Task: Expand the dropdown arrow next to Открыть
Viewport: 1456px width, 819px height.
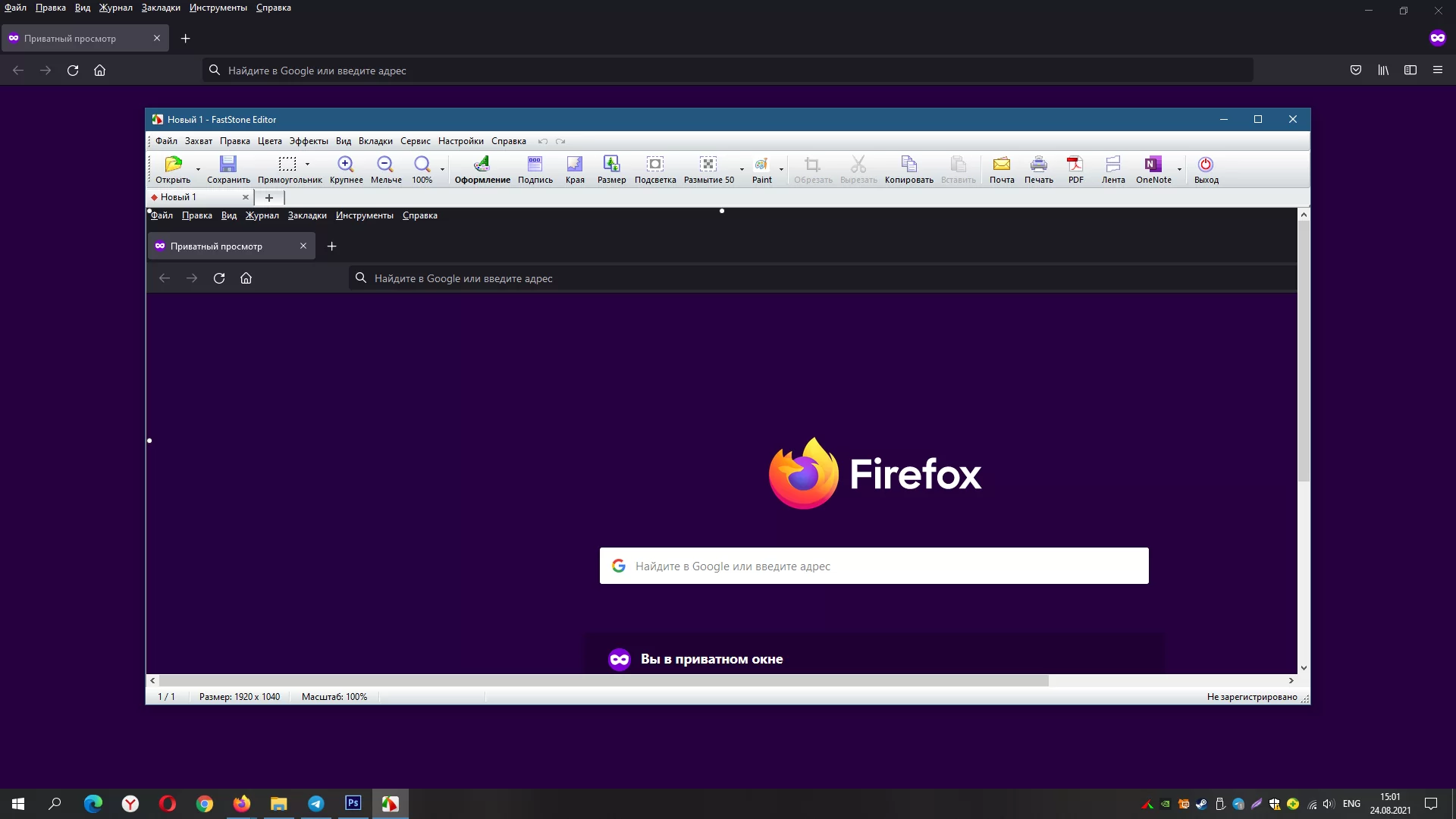Action: pos(199,169)
